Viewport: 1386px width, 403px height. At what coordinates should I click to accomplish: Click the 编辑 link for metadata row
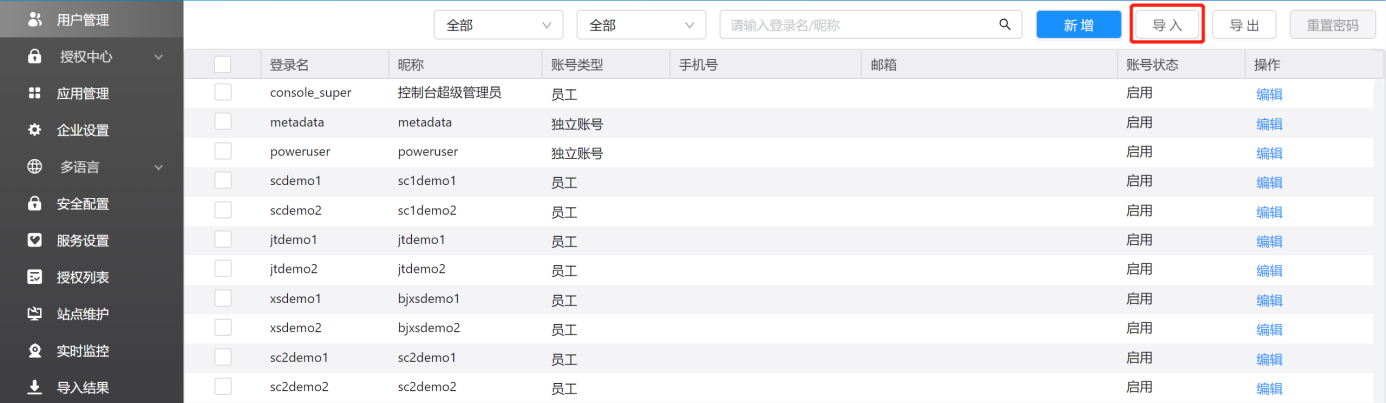[1269, 124]
